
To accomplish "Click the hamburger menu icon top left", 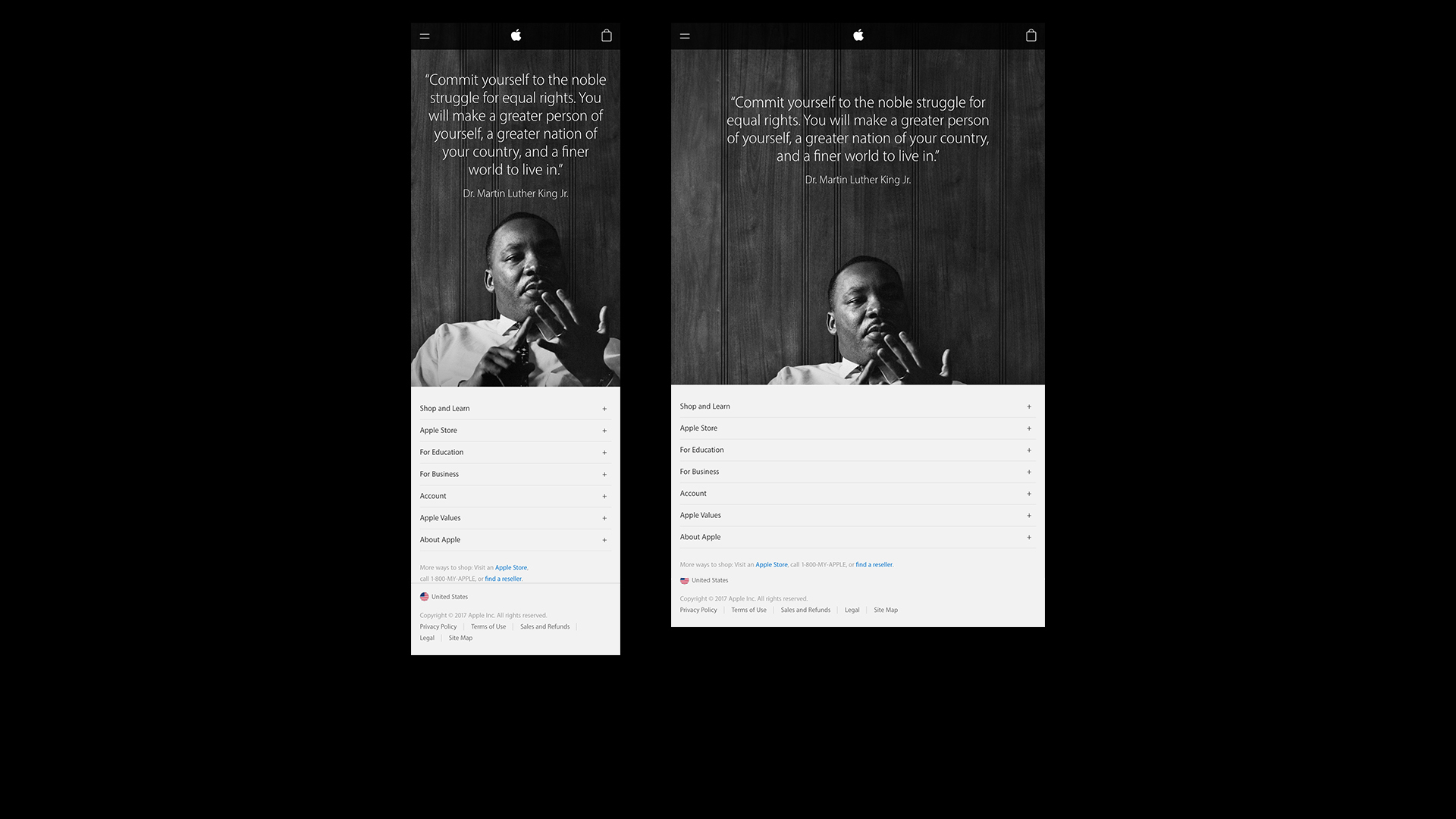I will tap(424, 35).
